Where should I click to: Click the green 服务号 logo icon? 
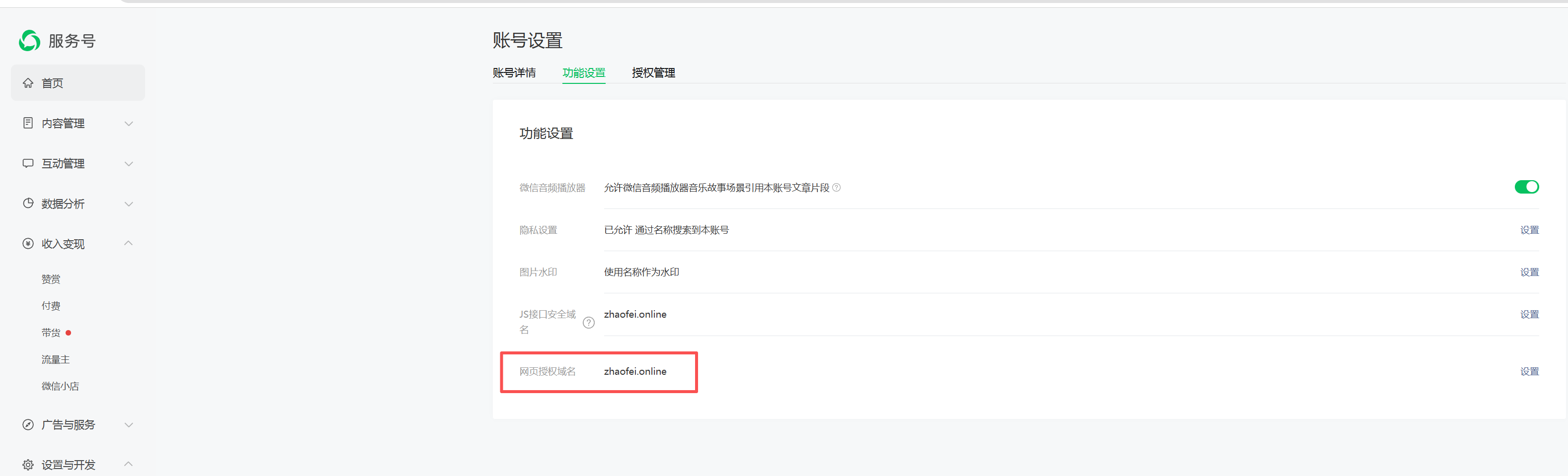point(29,41)
